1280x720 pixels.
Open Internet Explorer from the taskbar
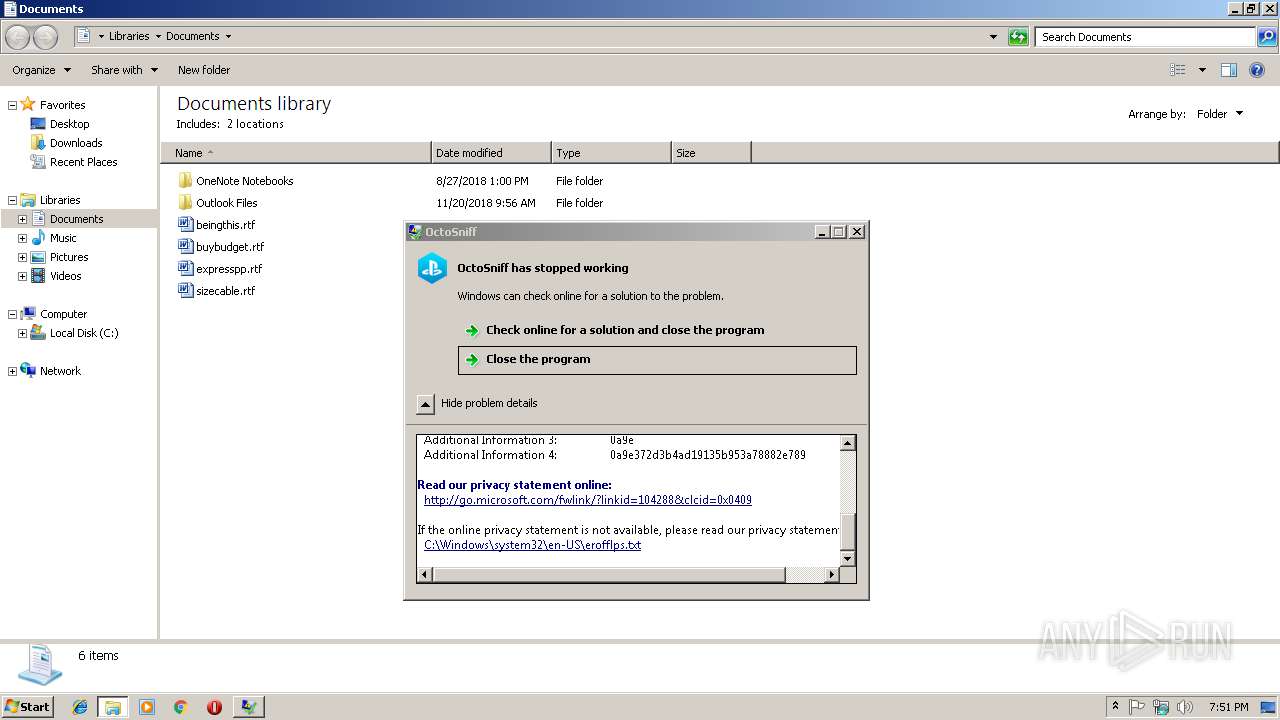coord(80,707)
